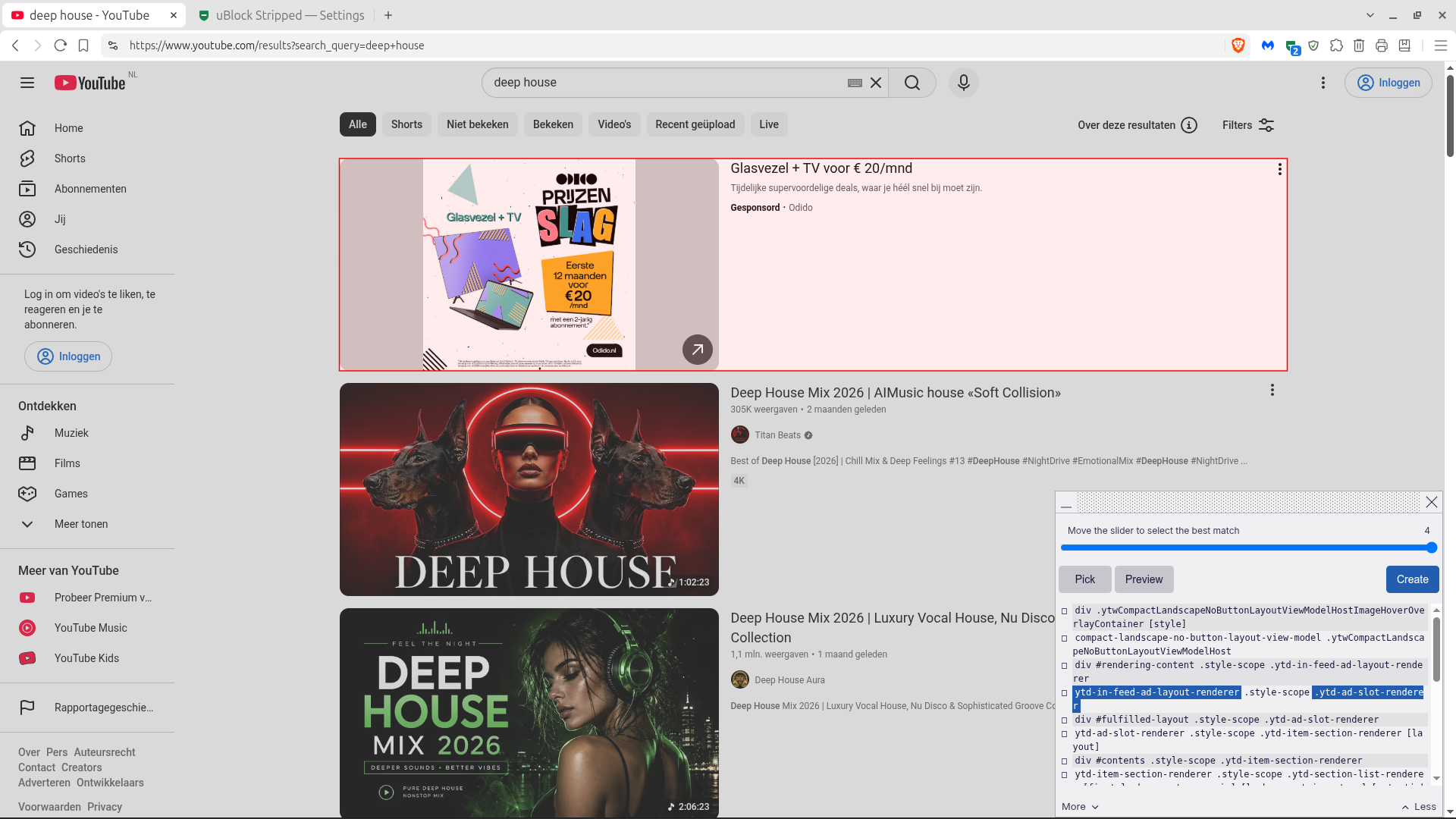Toggle checkbox for highlighted ytd-in-feed-ad-layout-renderer row
Viewport: 1456px width, 819px height.
[x=1065, y=692]
